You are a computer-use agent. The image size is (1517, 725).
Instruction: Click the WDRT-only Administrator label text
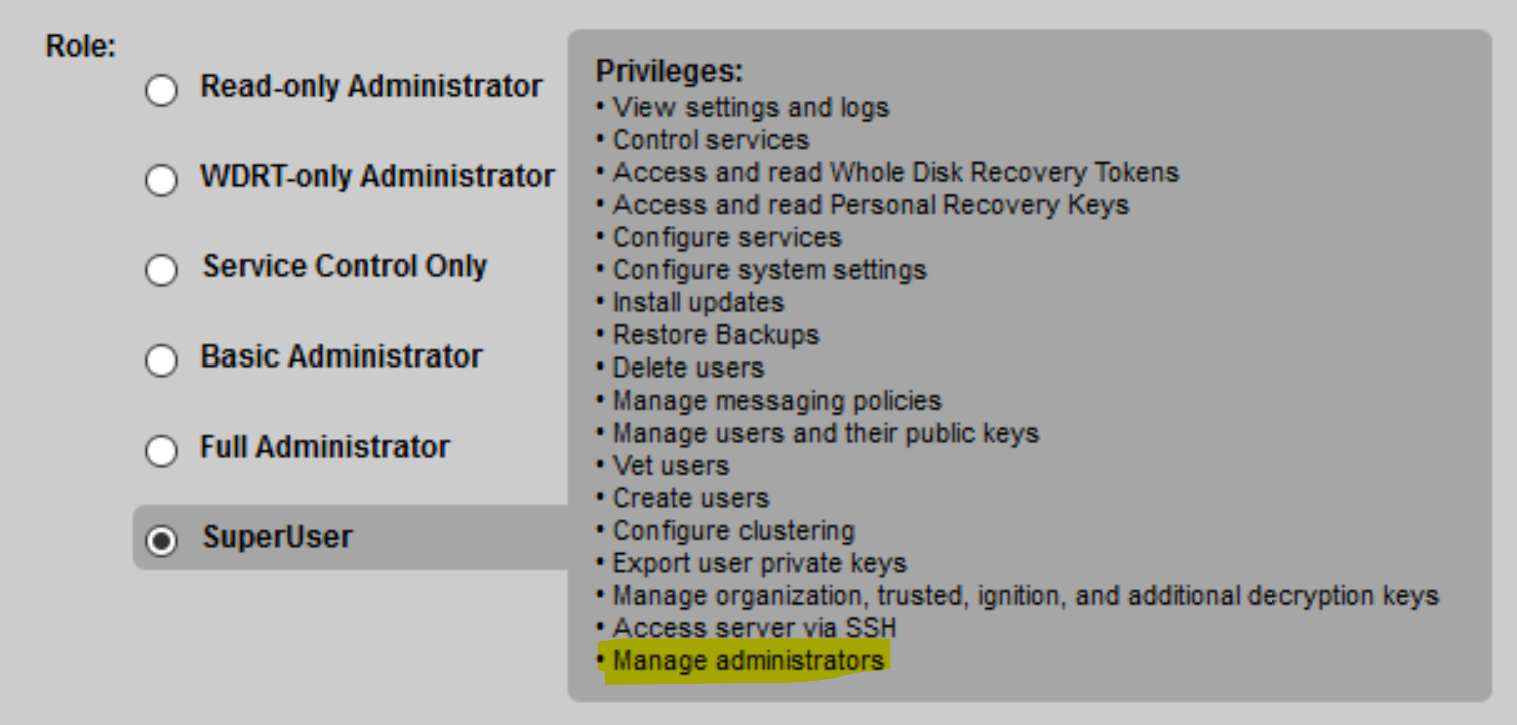coord(377,177)
